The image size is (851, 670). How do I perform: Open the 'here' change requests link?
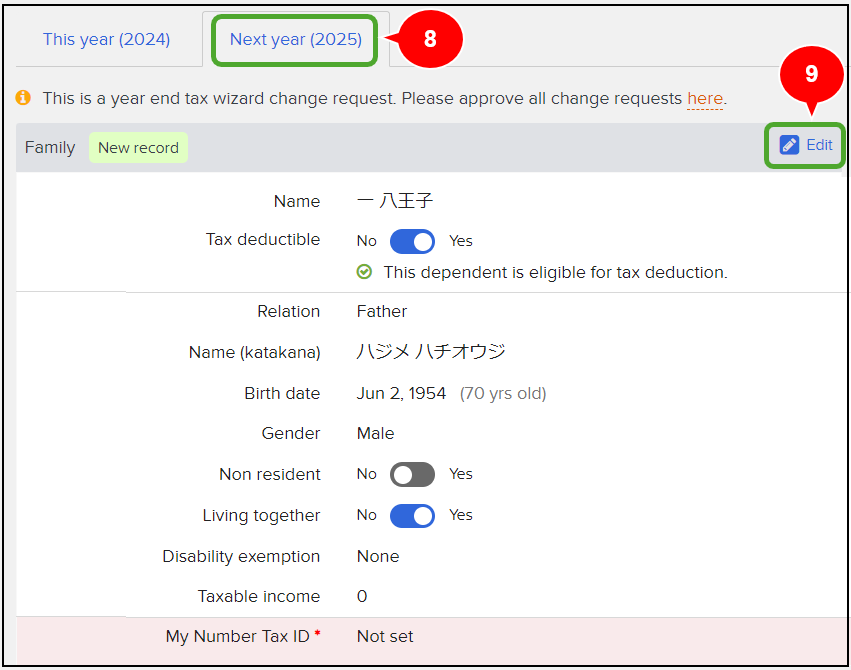point(705,99)
